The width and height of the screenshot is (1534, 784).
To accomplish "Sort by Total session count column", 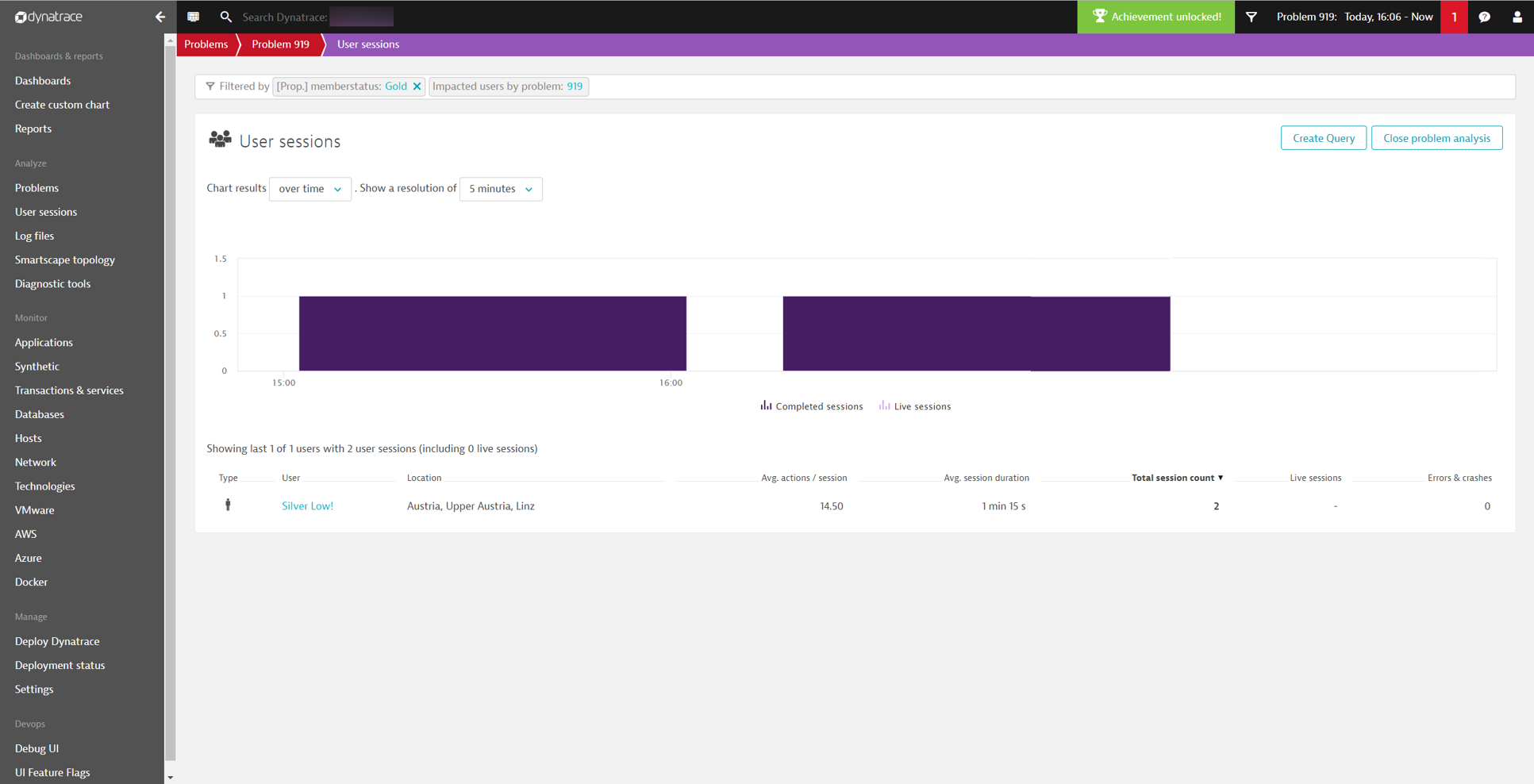I will 1177,478.
